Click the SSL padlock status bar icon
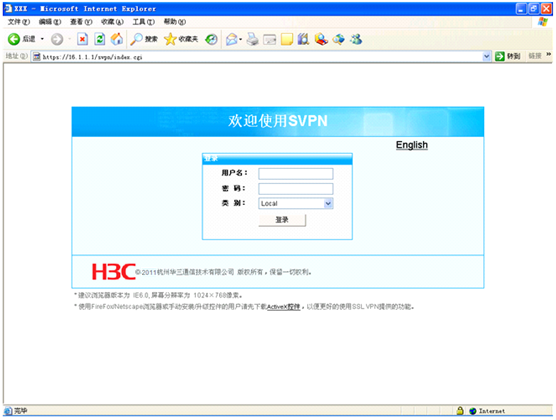The height and width of the screenshot is (420, 556). click(460, 411)
